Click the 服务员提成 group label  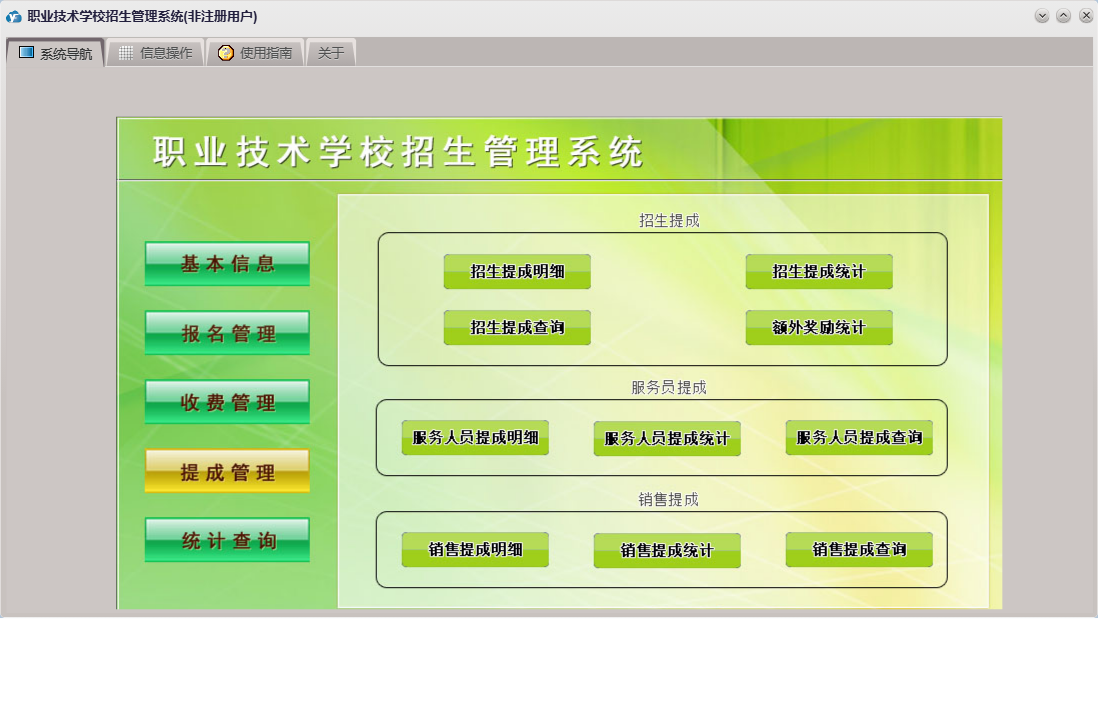click(669, 387)
